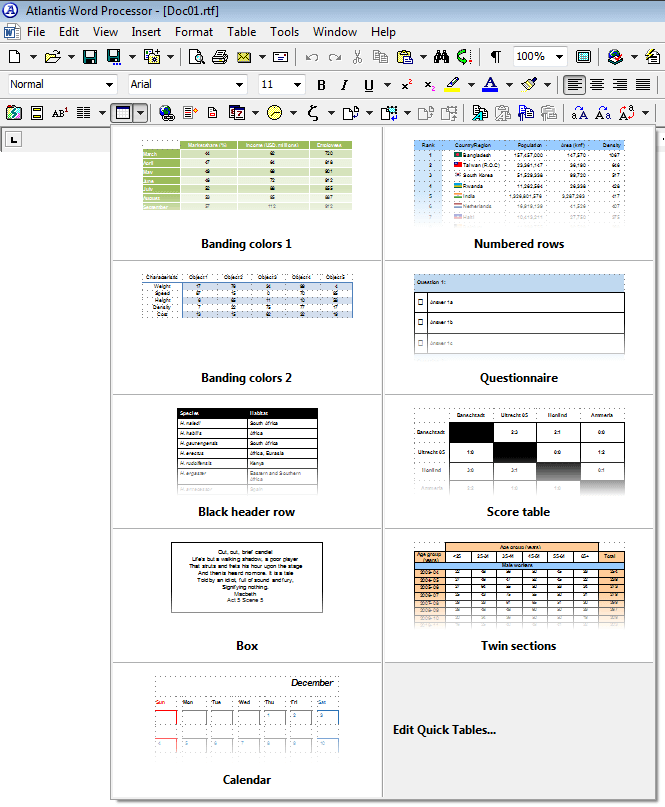Paste with the clipboard icon
The width and height of the screenshot is (665, 807).
pos(405,57)
